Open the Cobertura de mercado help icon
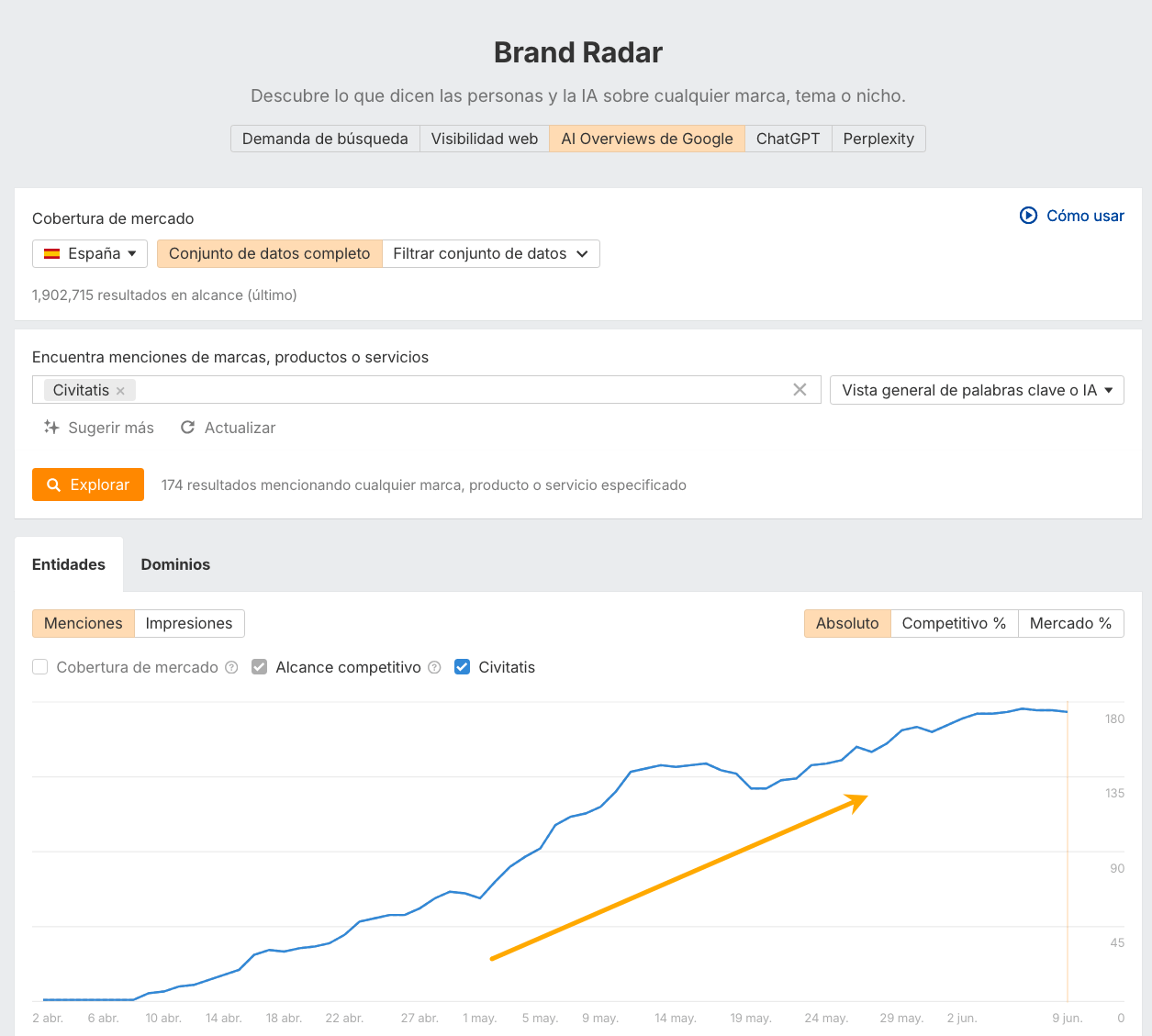 [x=230, y=667]
